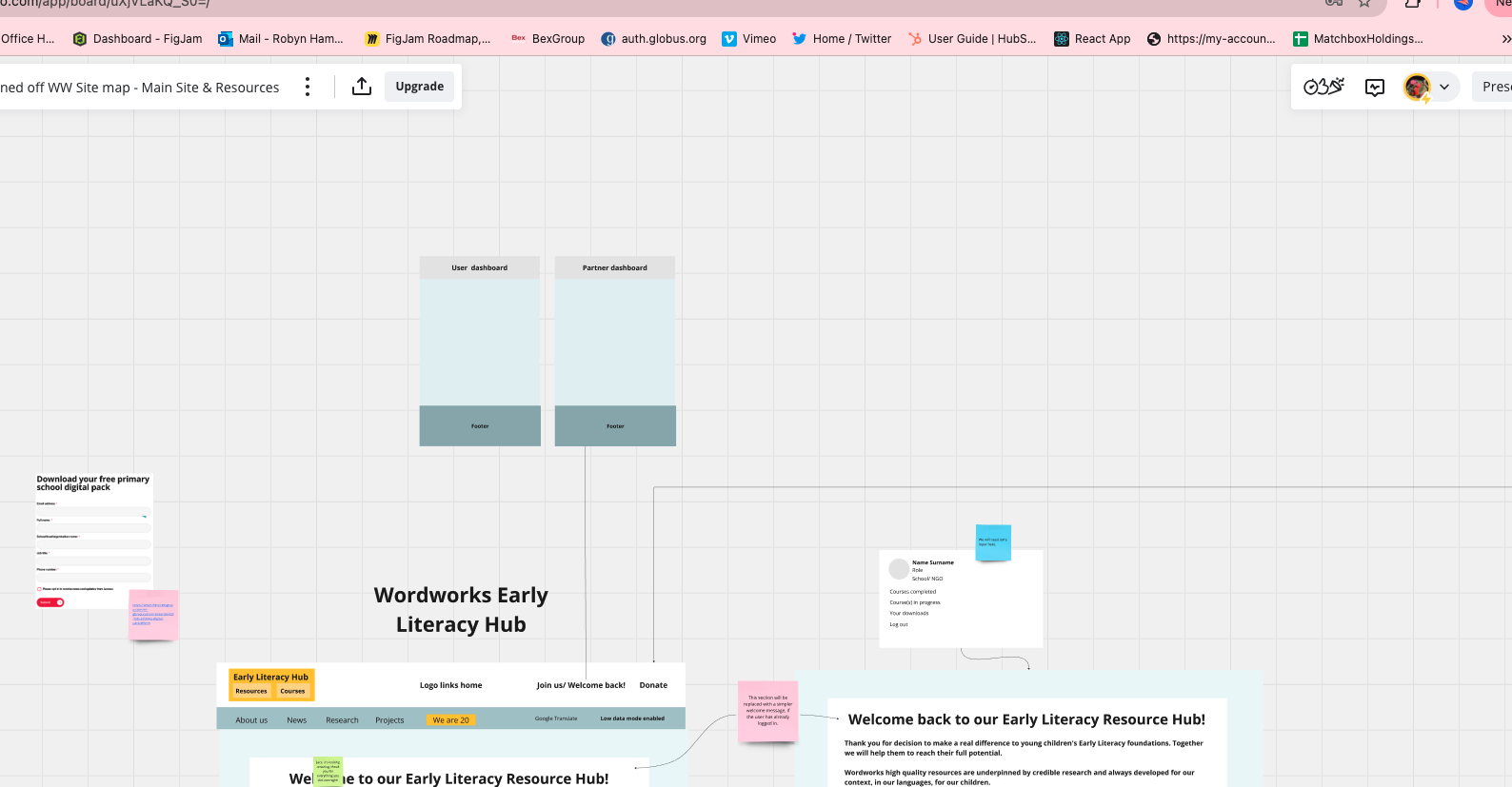Open the Home / Twitter bookmark
This screenshot has width=1512, height=787.
(842, 39)
